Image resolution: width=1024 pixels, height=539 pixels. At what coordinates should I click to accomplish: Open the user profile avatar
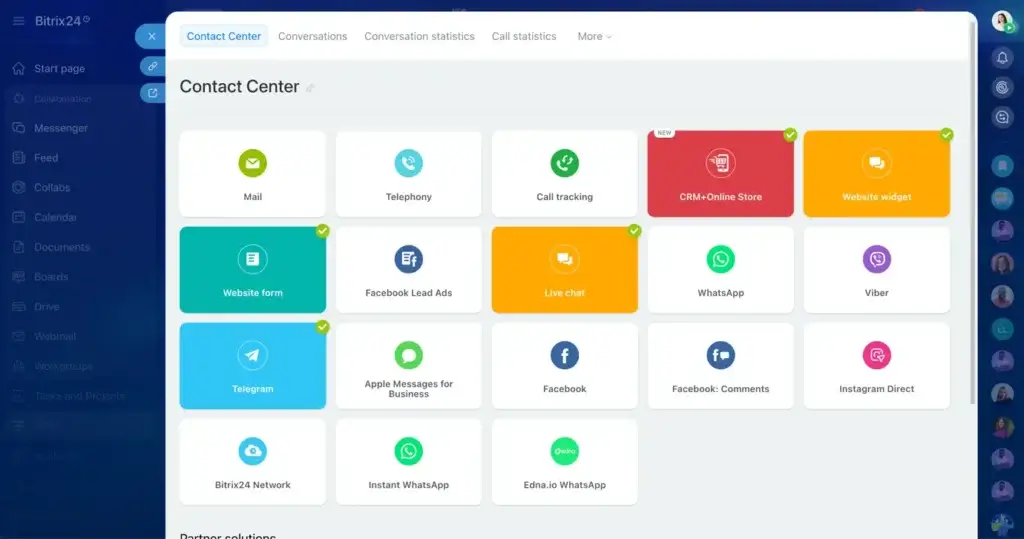(1002, 21)
